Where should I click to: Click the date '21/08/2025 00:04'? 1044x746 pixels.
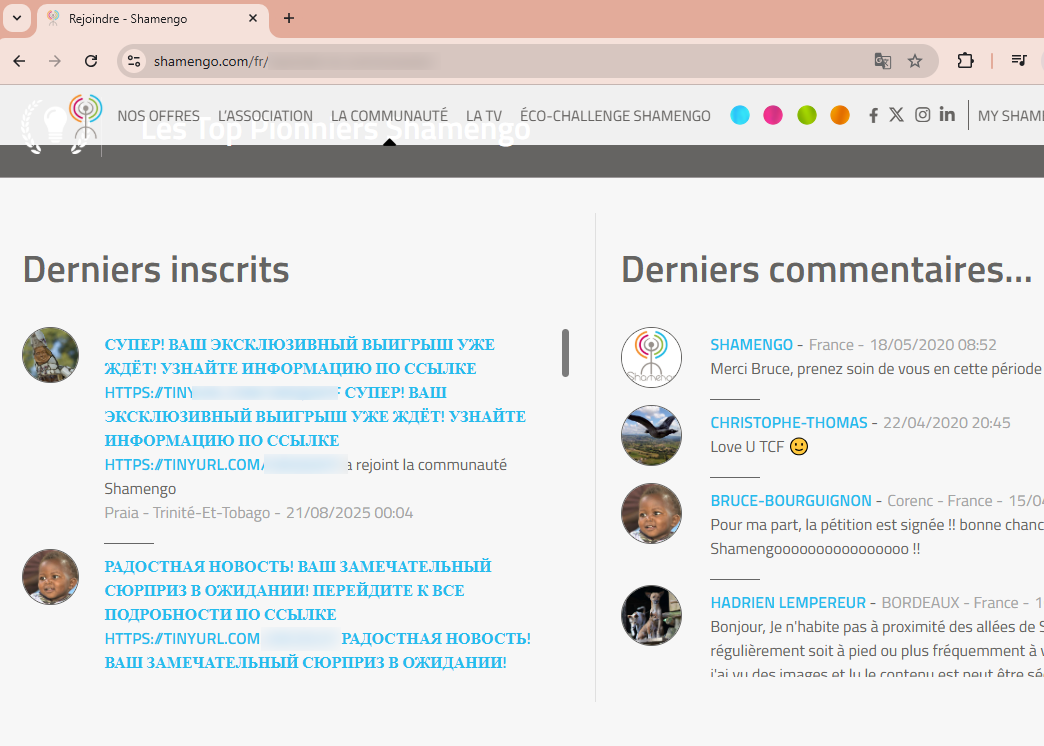click(x=350, y=513)
